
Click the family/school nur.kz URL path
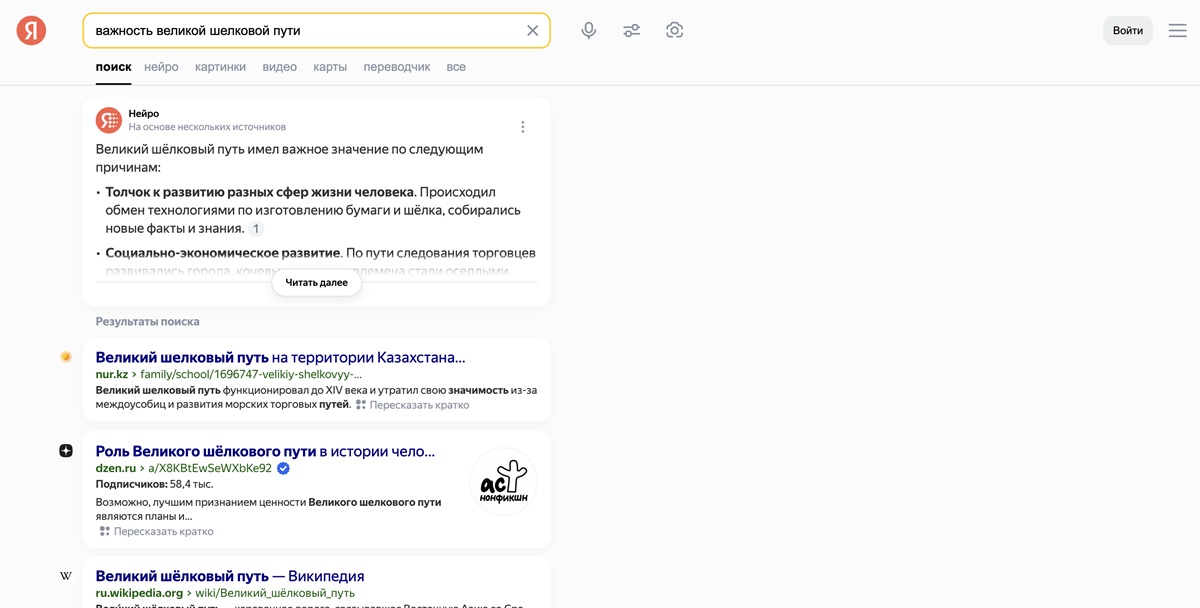point(251,375)
